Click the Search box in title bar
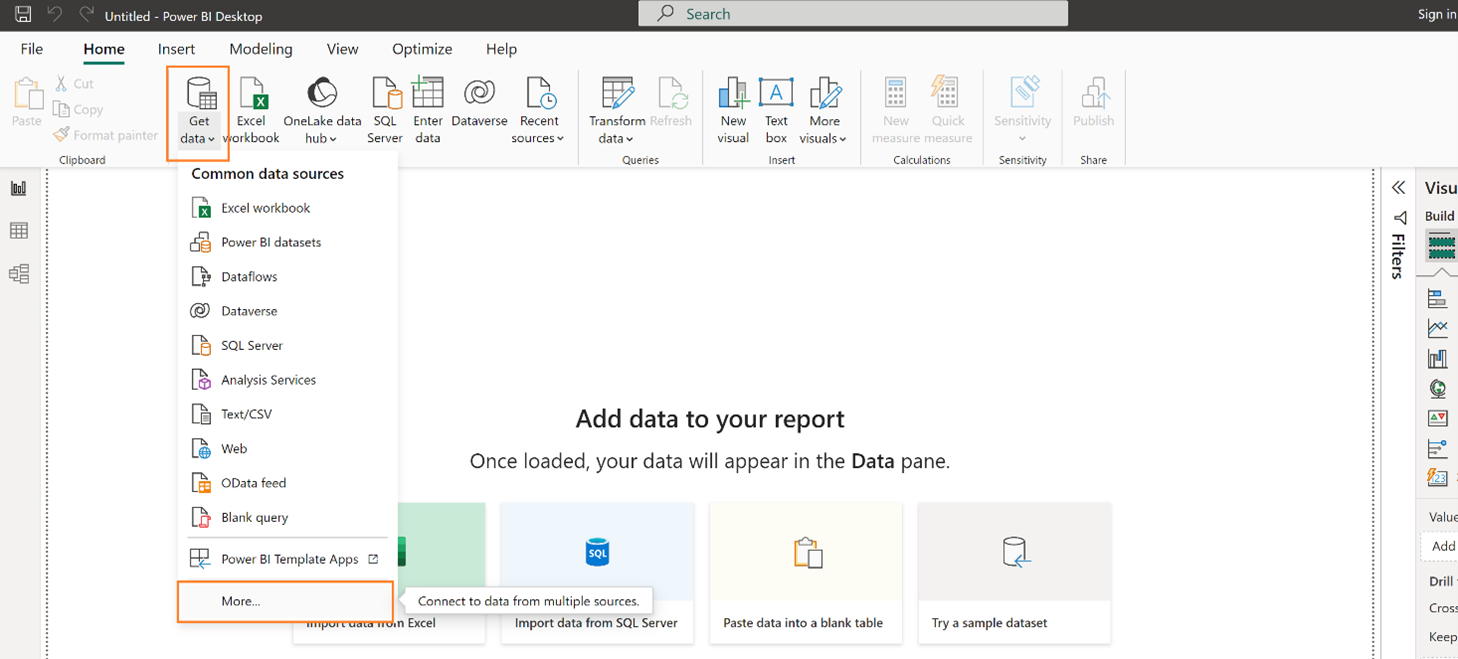 853,14
